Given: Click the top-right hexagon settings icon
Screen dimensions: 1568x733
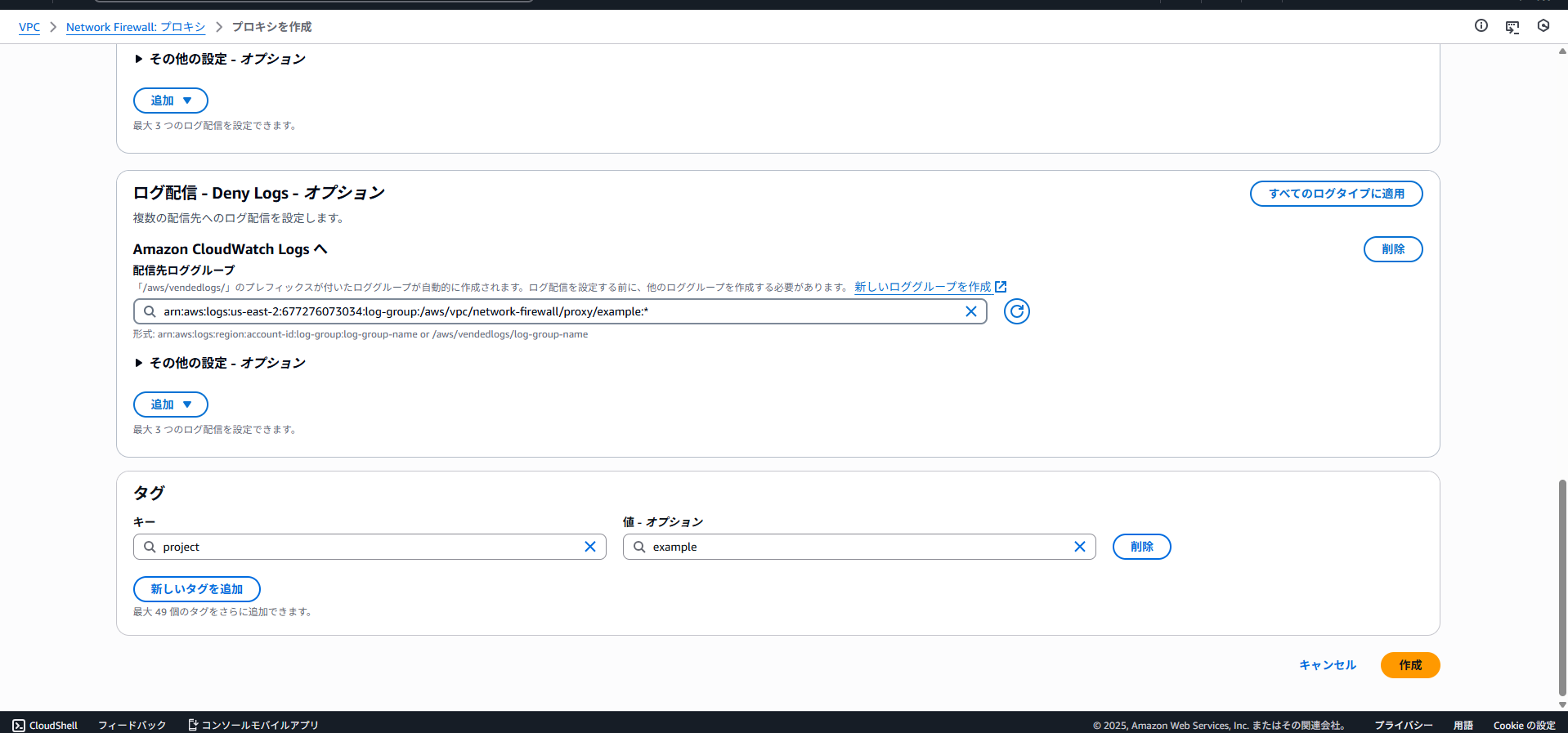Looking at the screenshot, I should [x=1543, y=26].
